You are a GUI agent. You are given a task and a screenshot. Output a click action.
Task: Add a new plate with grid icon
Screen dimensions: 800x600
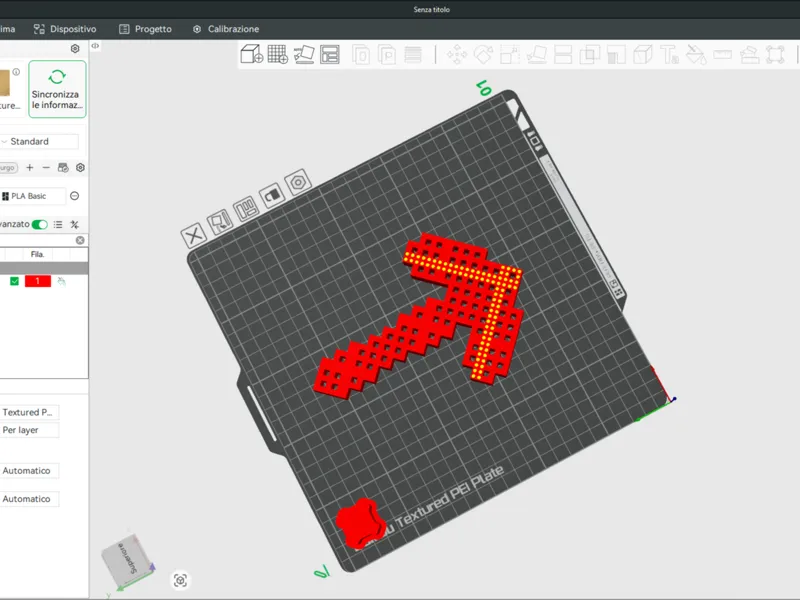pos(278,54)
